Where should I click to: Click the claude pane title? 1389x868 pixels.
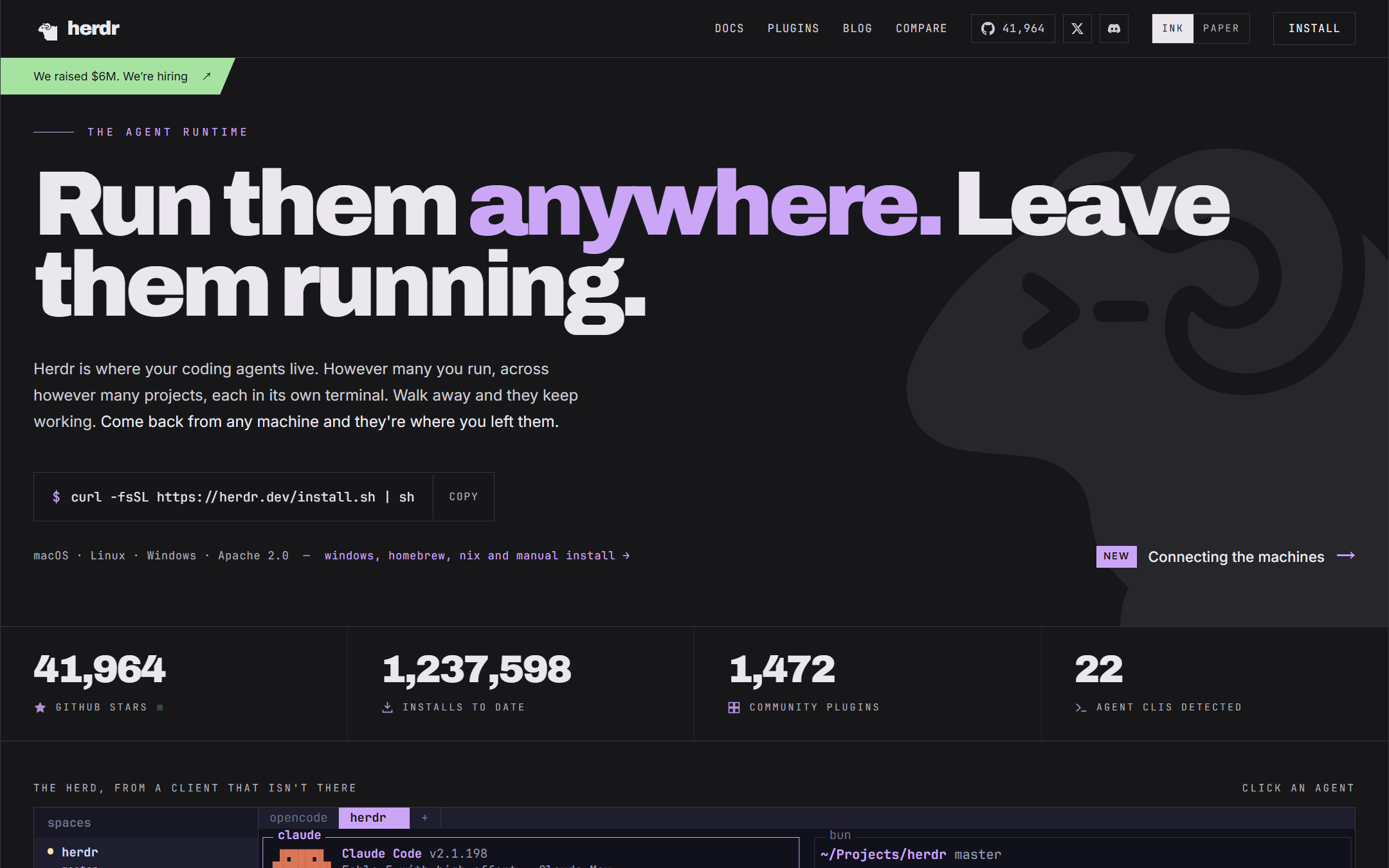[x=299, y=835]
